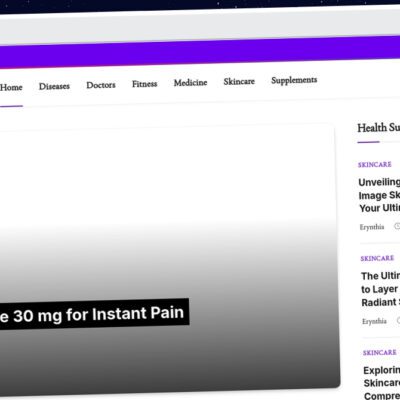Click SKINCARE tag above 'to Layer' article
This screenshot has height=400, width=400.
tap(377, 258)
